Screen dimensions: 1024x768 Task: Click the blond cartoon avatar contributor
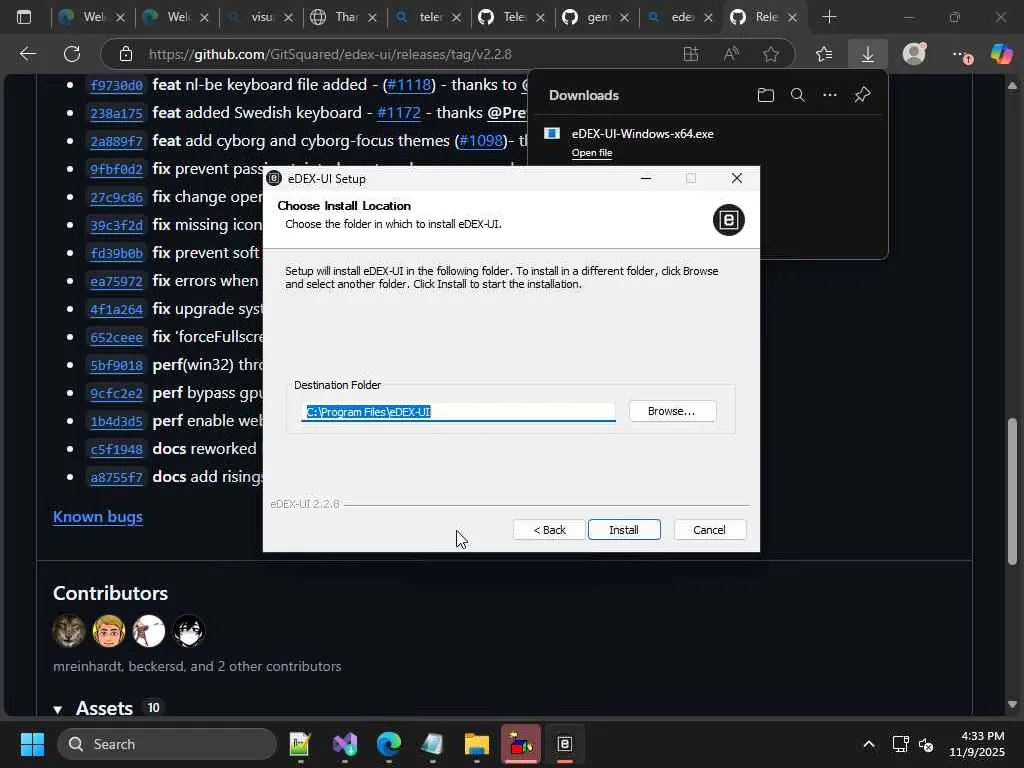coord(108,631)
